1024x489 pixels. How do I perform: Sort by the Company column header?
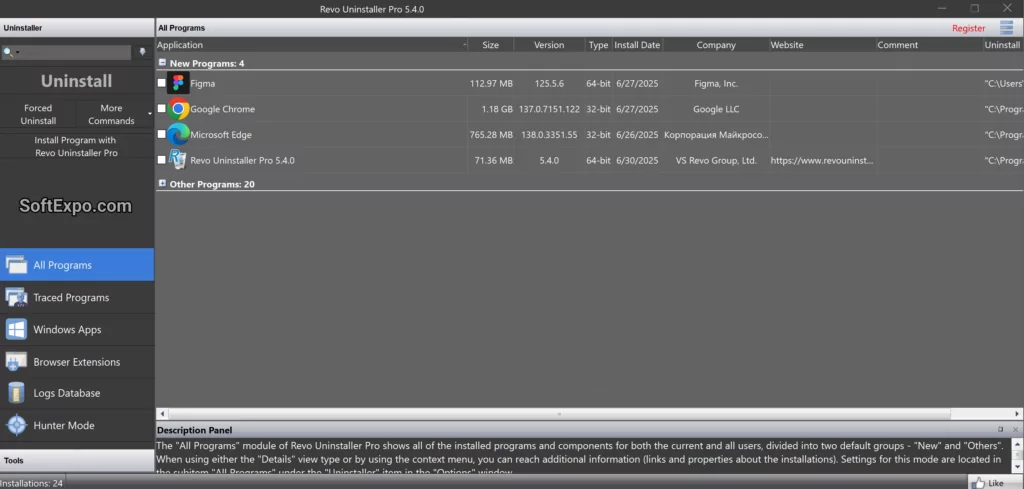pos(716,45)
